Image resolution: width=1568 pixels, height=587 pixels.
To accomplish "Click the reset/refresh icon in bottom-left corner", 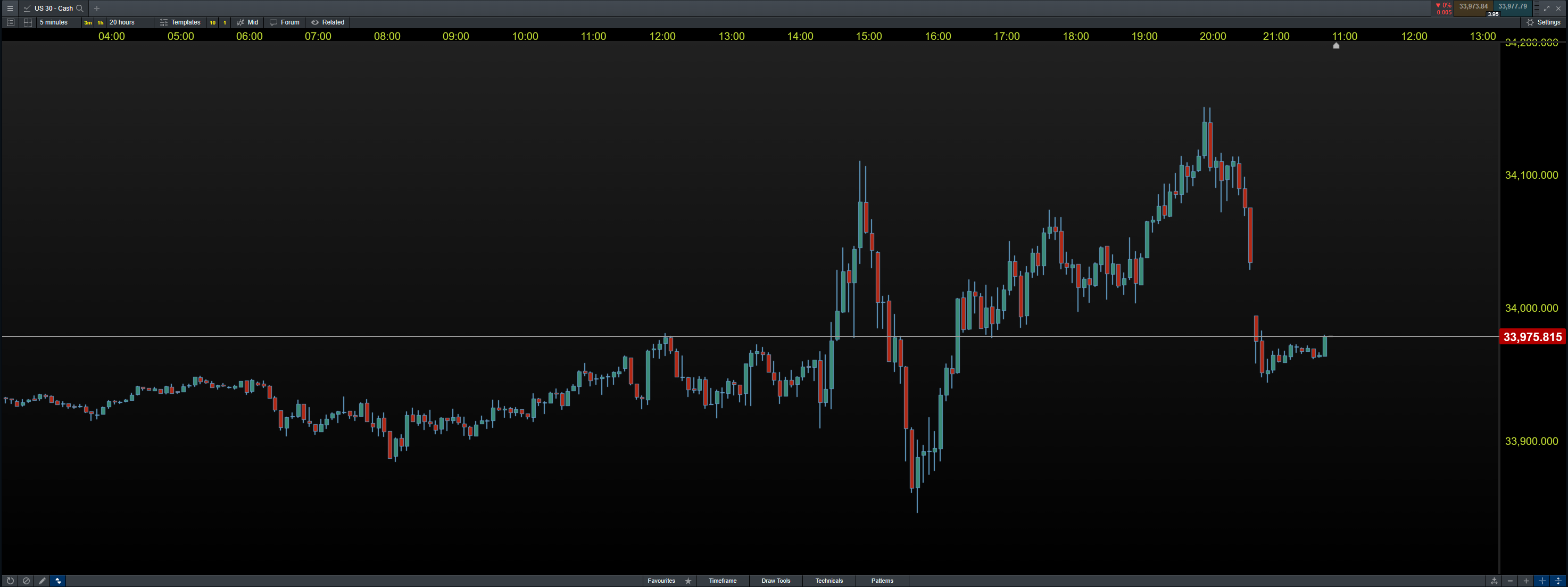I will pos(10,581).
